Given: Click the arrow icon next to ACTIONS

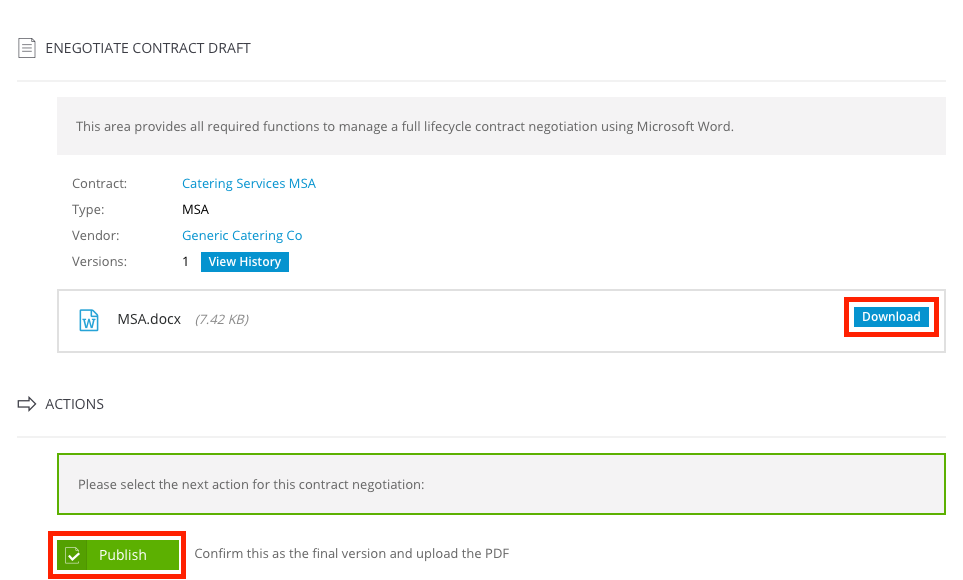Looking at the screenshot, I should (x=26, y=404).
